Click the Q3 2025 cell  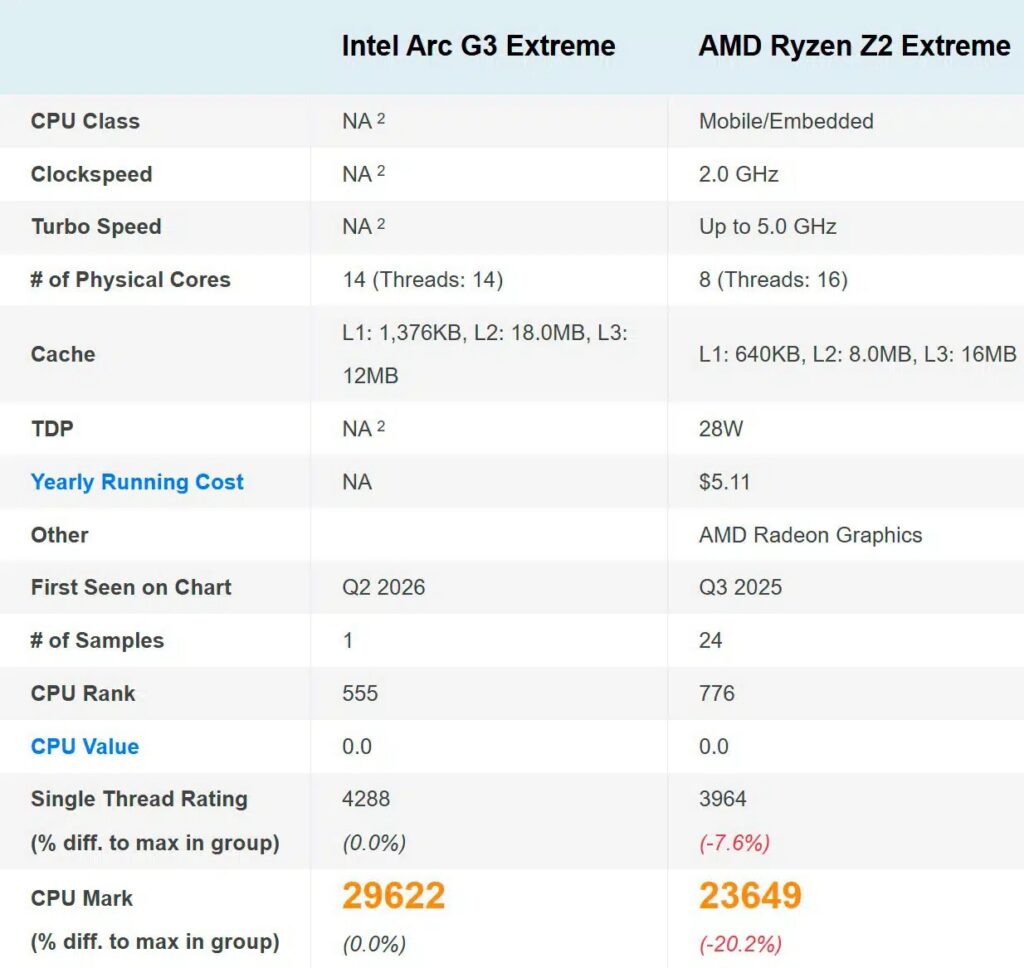[741, 587]
